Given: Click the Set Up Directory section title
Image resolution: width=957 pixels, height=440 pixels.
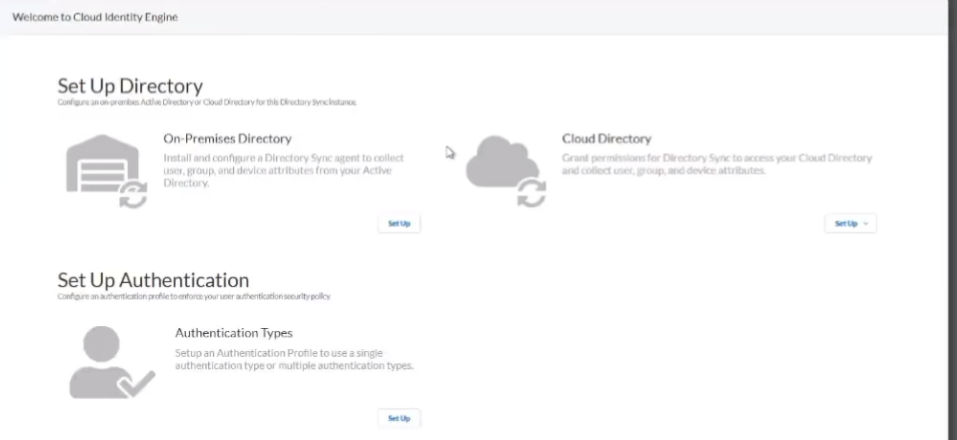Looking at the screenshot, I should click(x=130, y=85).
